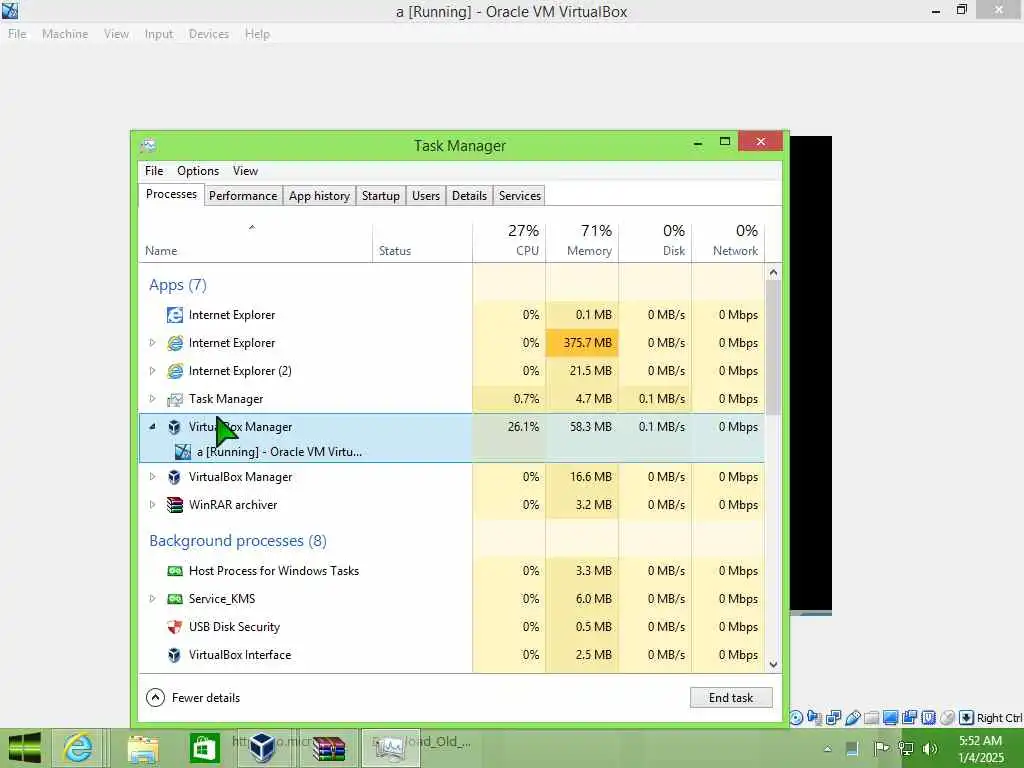Expand the Service_KMS background process

pos(152,599)
